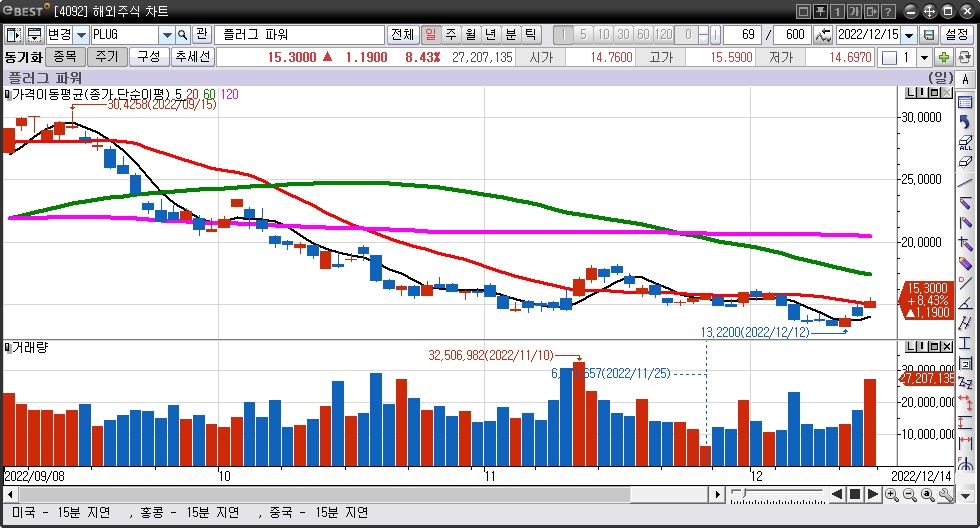Close the volume 거래량 pane
980x528 pixels.
(947, 347)
